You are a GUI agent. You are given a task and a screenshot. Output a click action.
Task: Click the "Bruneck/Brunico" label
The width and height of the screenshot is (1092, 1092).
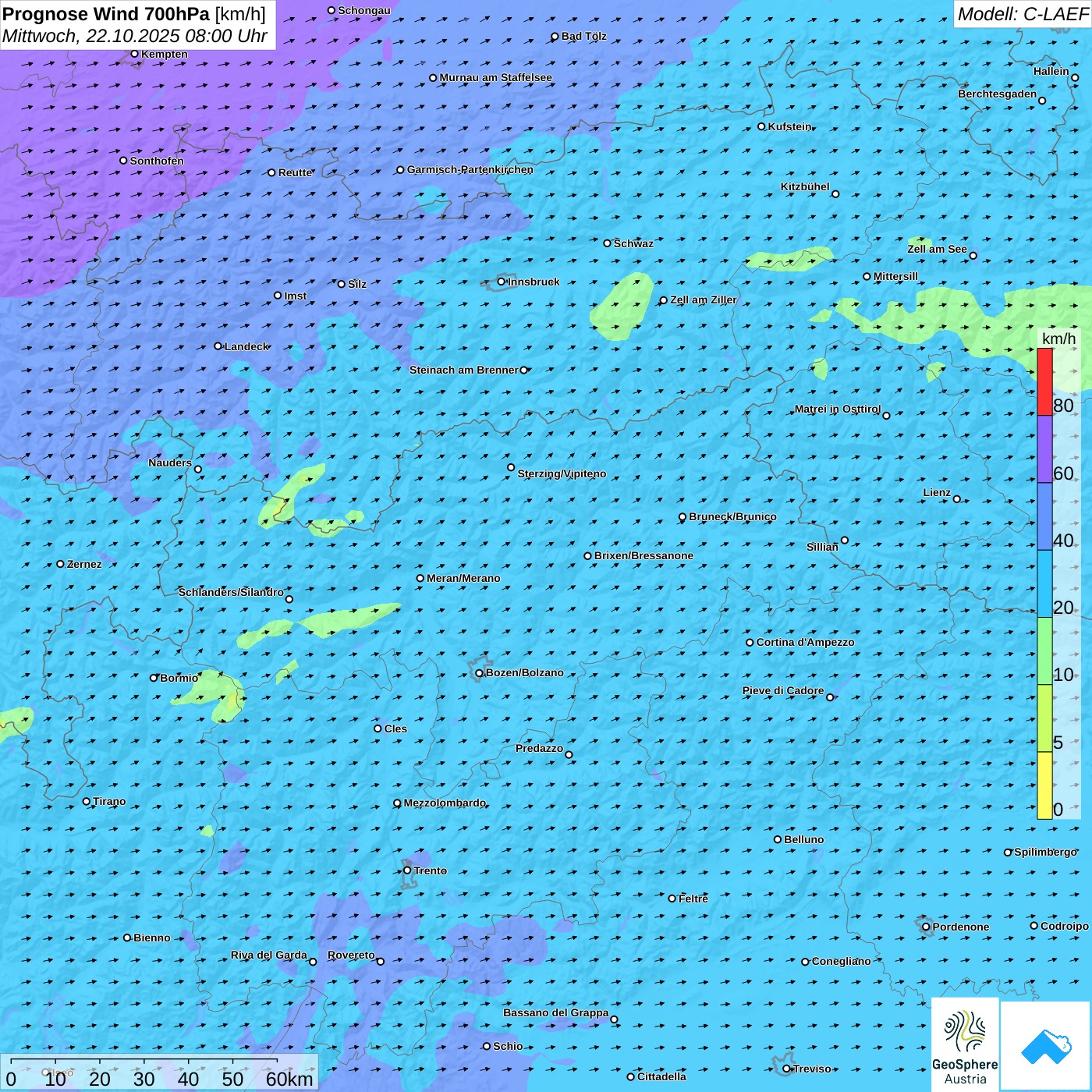click(732, 516)
